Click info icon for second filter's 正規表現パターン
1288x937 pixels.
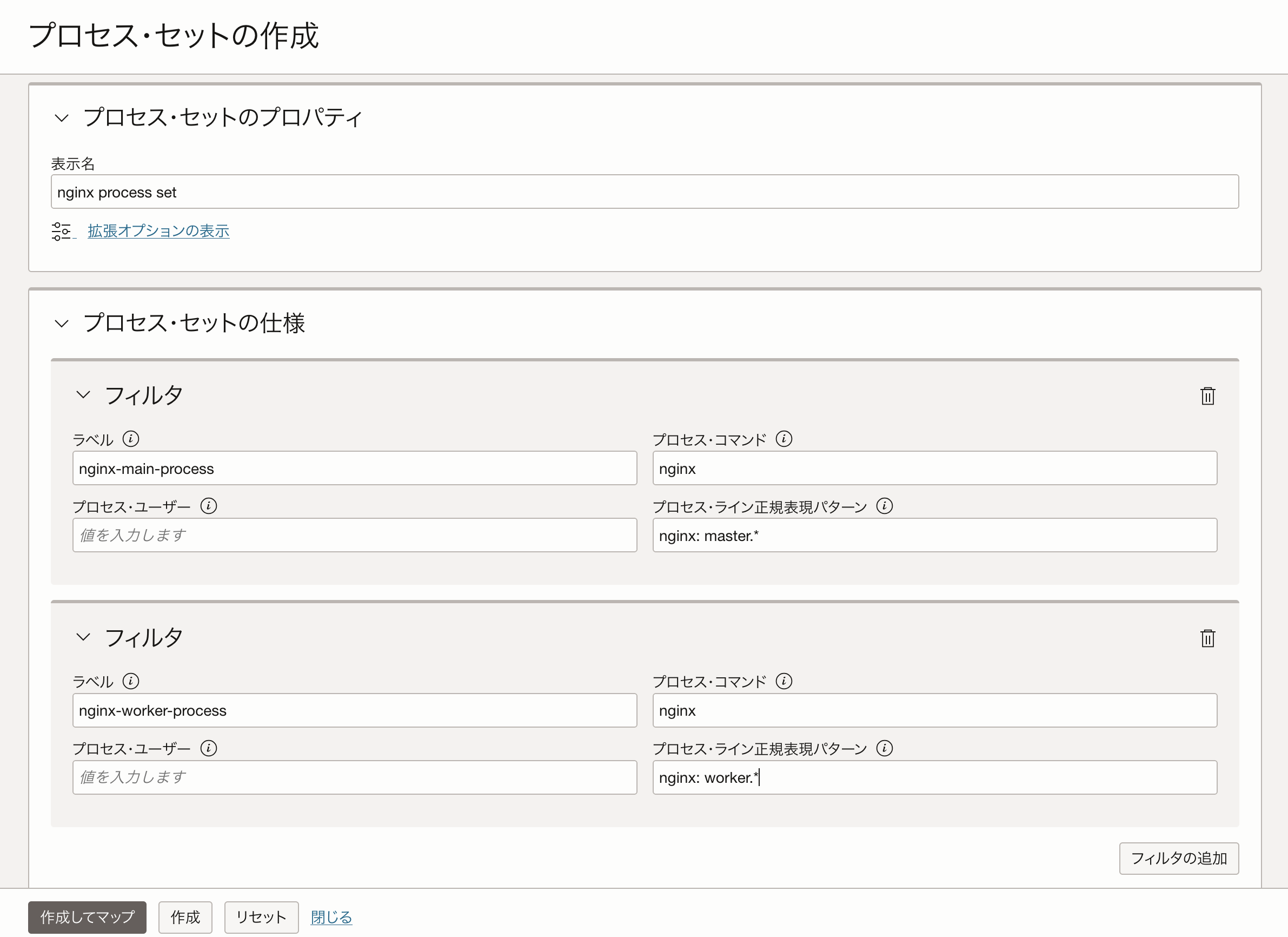884,748
